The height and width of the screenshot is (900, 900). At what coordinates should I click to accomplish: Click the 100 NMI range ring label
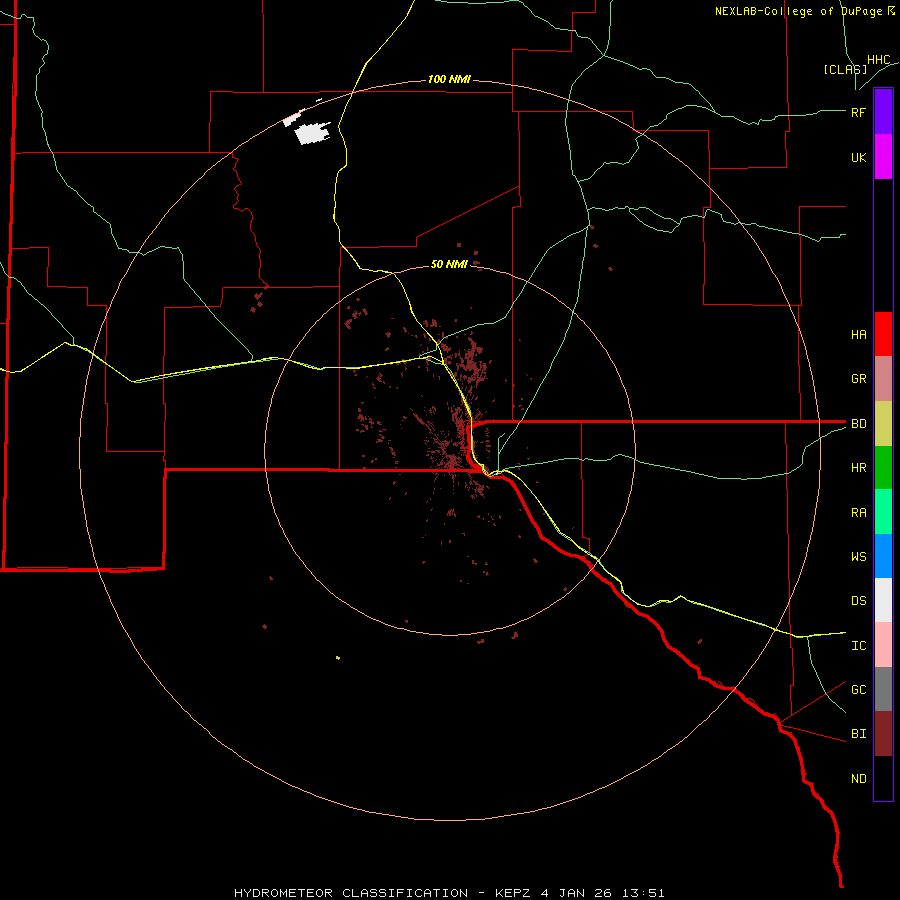pos(449,79)
